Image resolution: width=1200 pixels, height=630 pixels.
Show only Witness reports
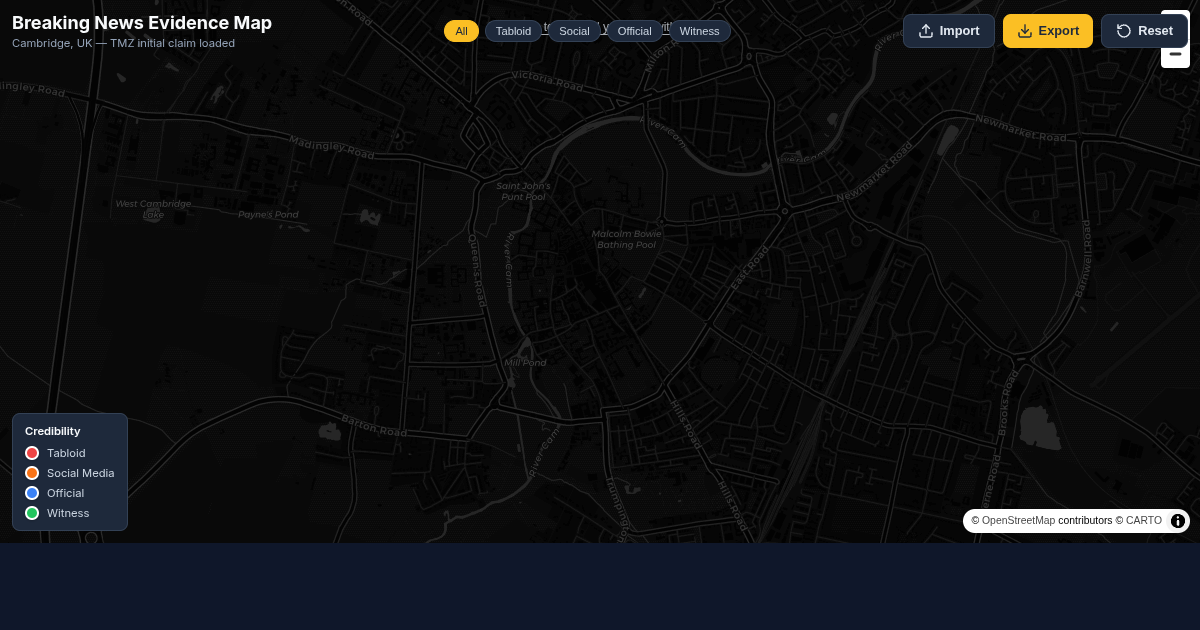click(x=699, y=31)
